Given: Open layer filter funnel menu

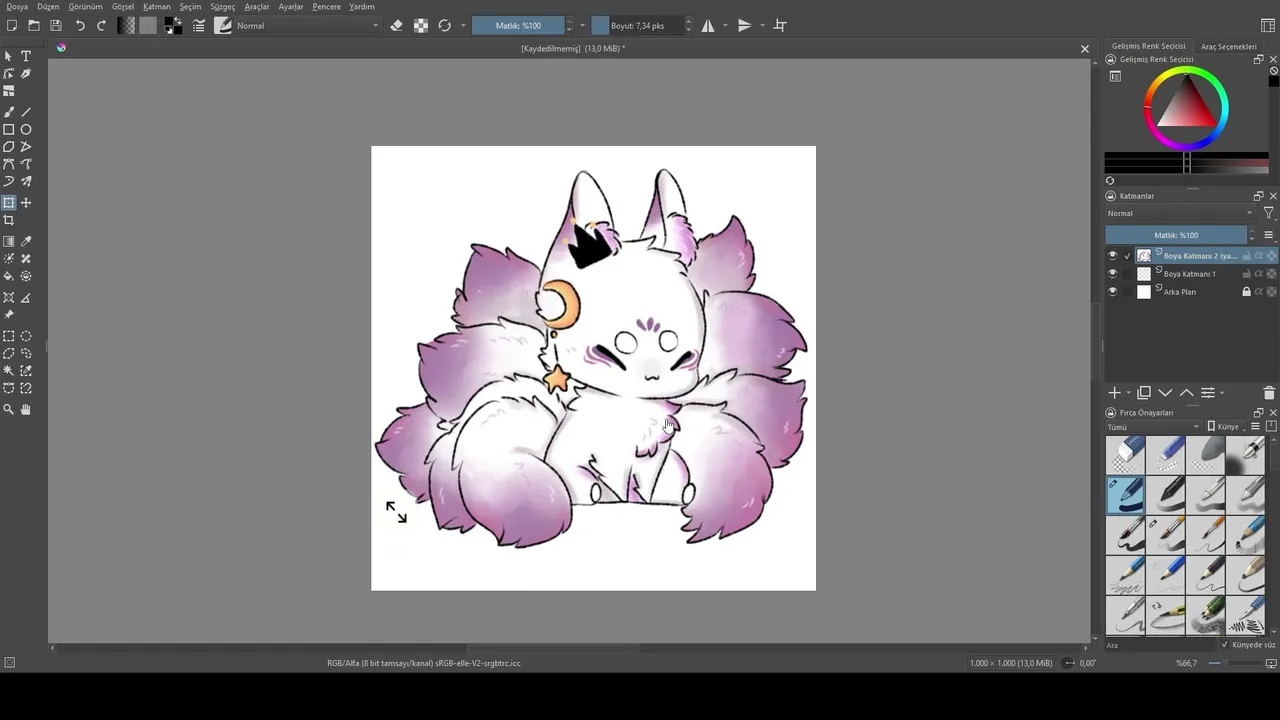Looking at the screenshot, I should pos(1269,213).
